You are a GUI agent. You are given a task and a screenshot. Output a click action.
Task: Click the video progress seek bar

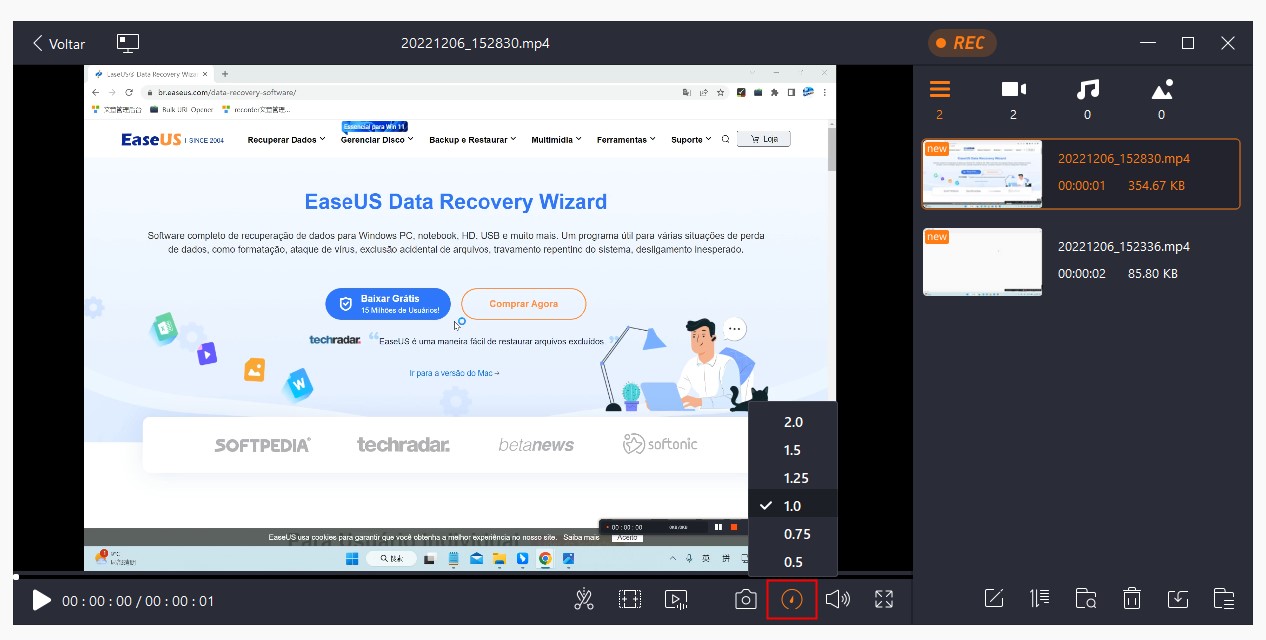click(x=463, y=577)
